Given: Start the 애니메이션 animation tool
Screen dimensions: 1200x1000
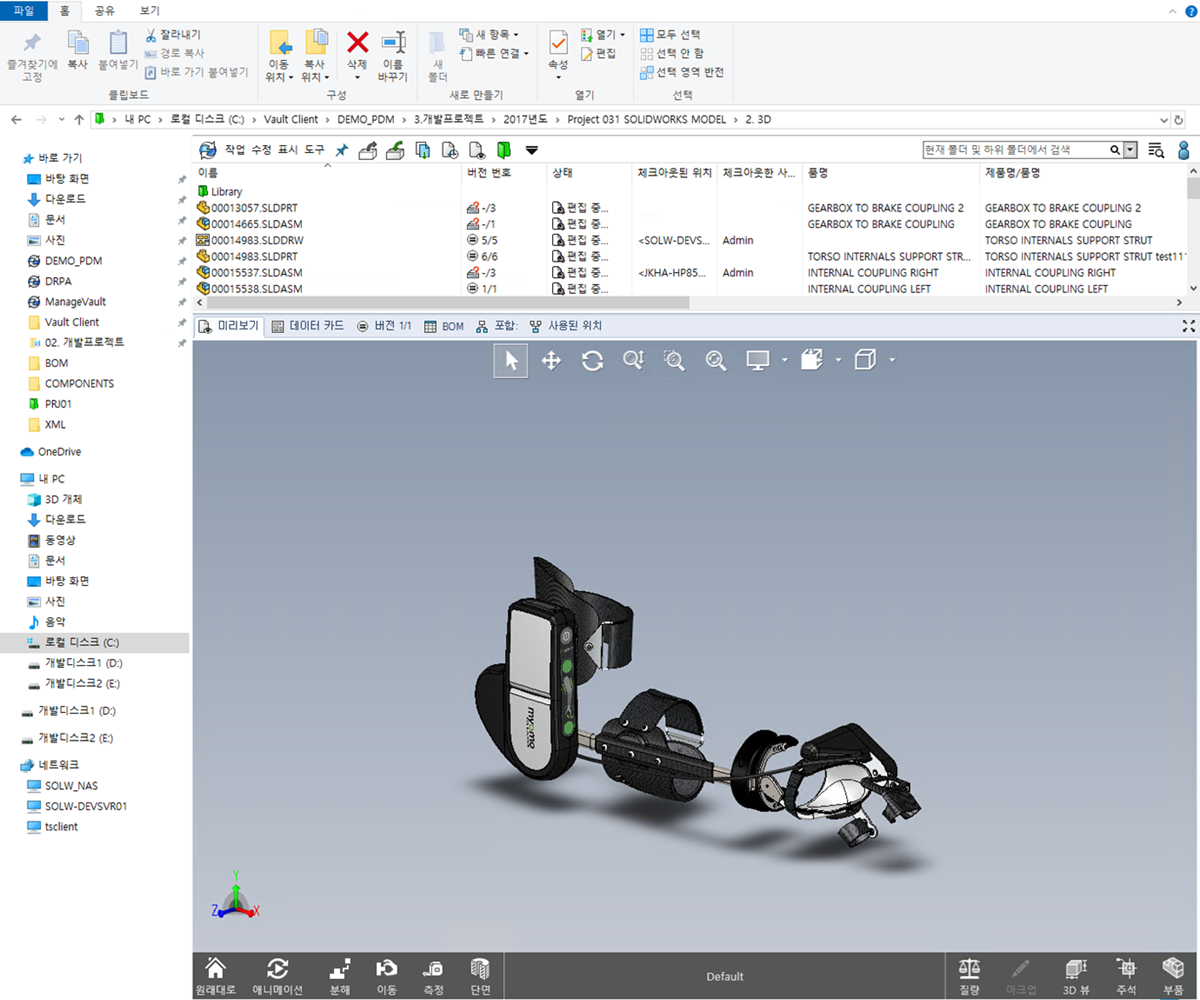Looking at the screenshot, I should (277, 976).
